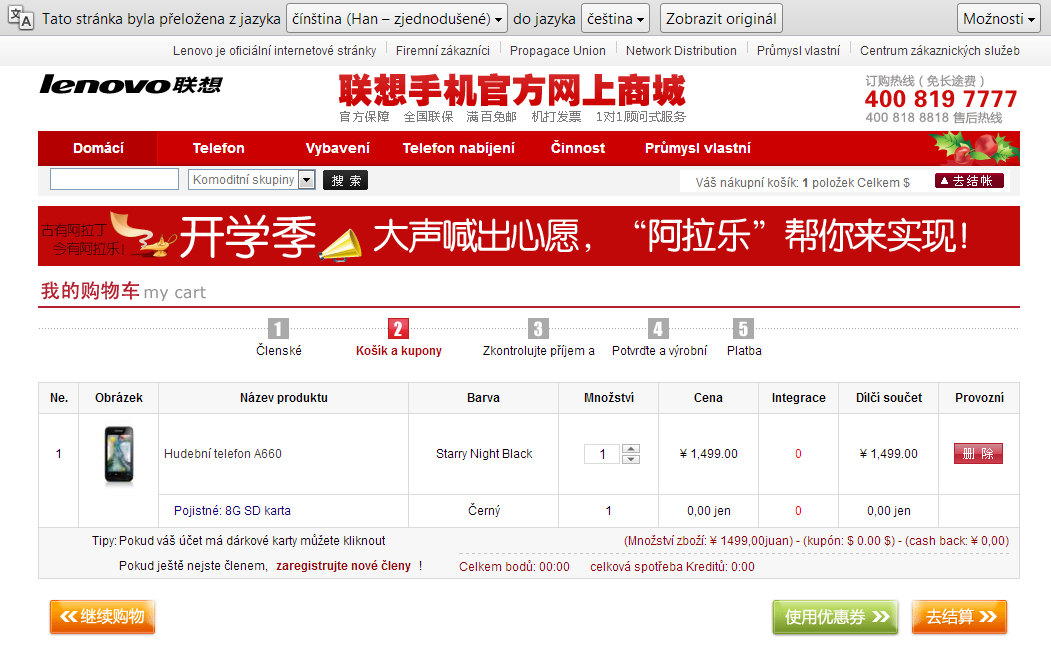Select the Domácí menu item

click(x=98, y=148)
